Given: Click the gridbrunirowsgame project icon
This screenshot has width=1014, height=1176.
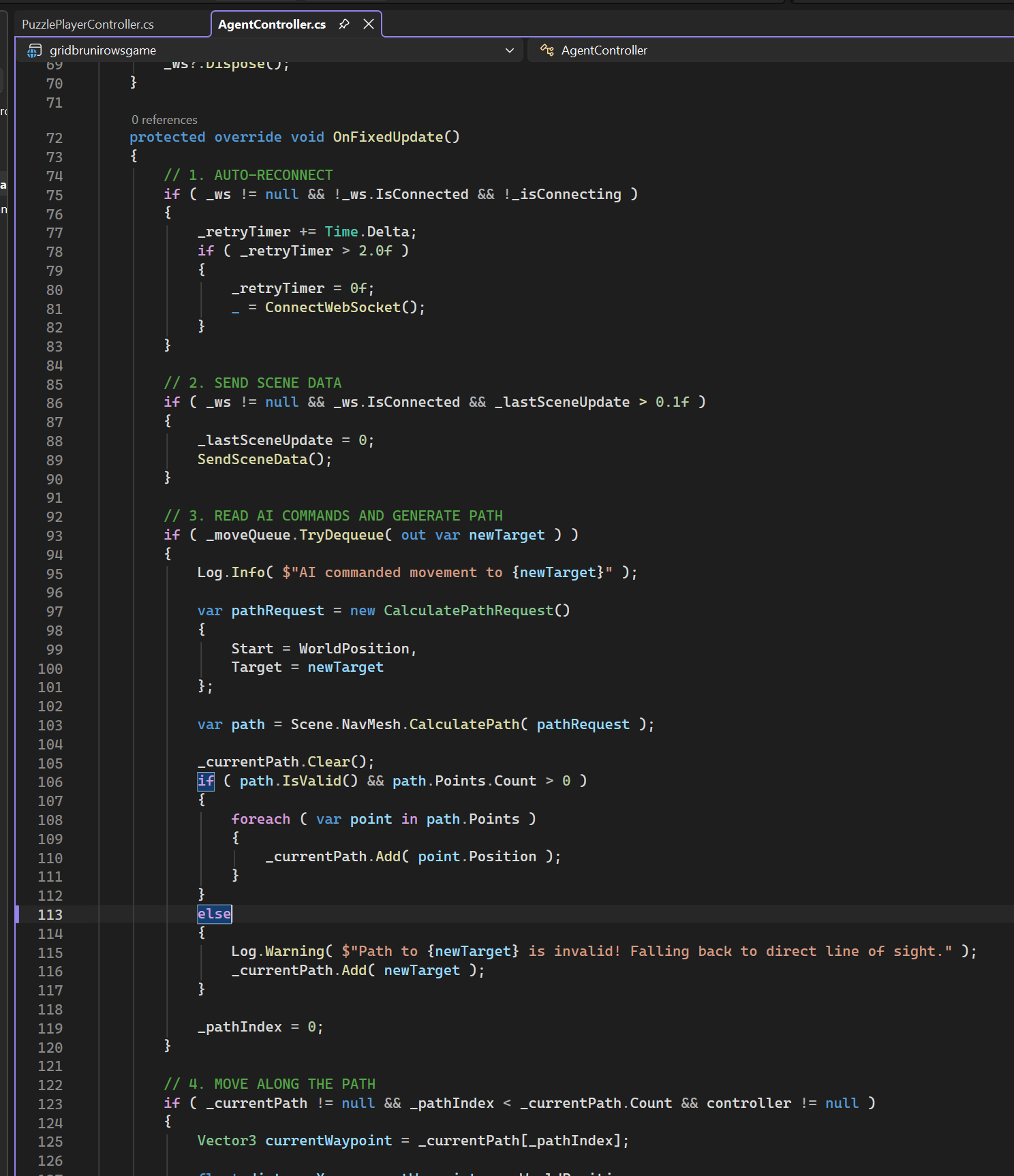Looking at the screenshot, I should [x=34, y=50].
